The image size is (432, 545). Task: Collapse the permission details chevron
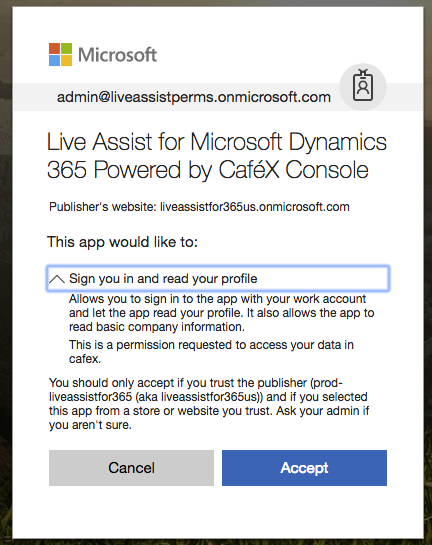click(57, 279)
